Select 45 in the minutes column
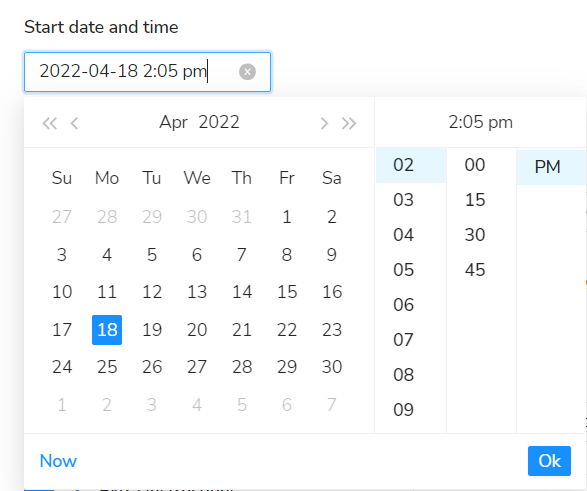Image resolution: width=587 pixels, height=491 pixels. point(475,270)
